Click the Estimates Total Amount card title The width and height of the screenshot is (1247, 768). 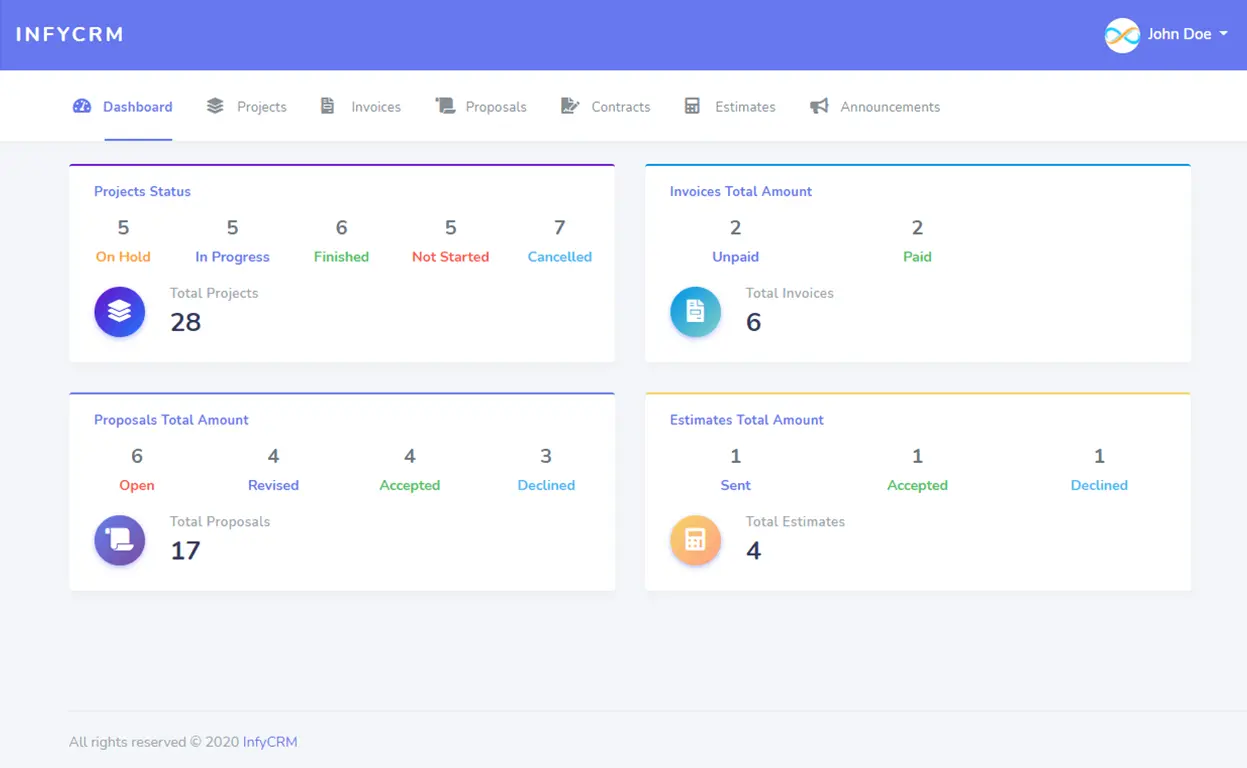(x=747, y=420)
